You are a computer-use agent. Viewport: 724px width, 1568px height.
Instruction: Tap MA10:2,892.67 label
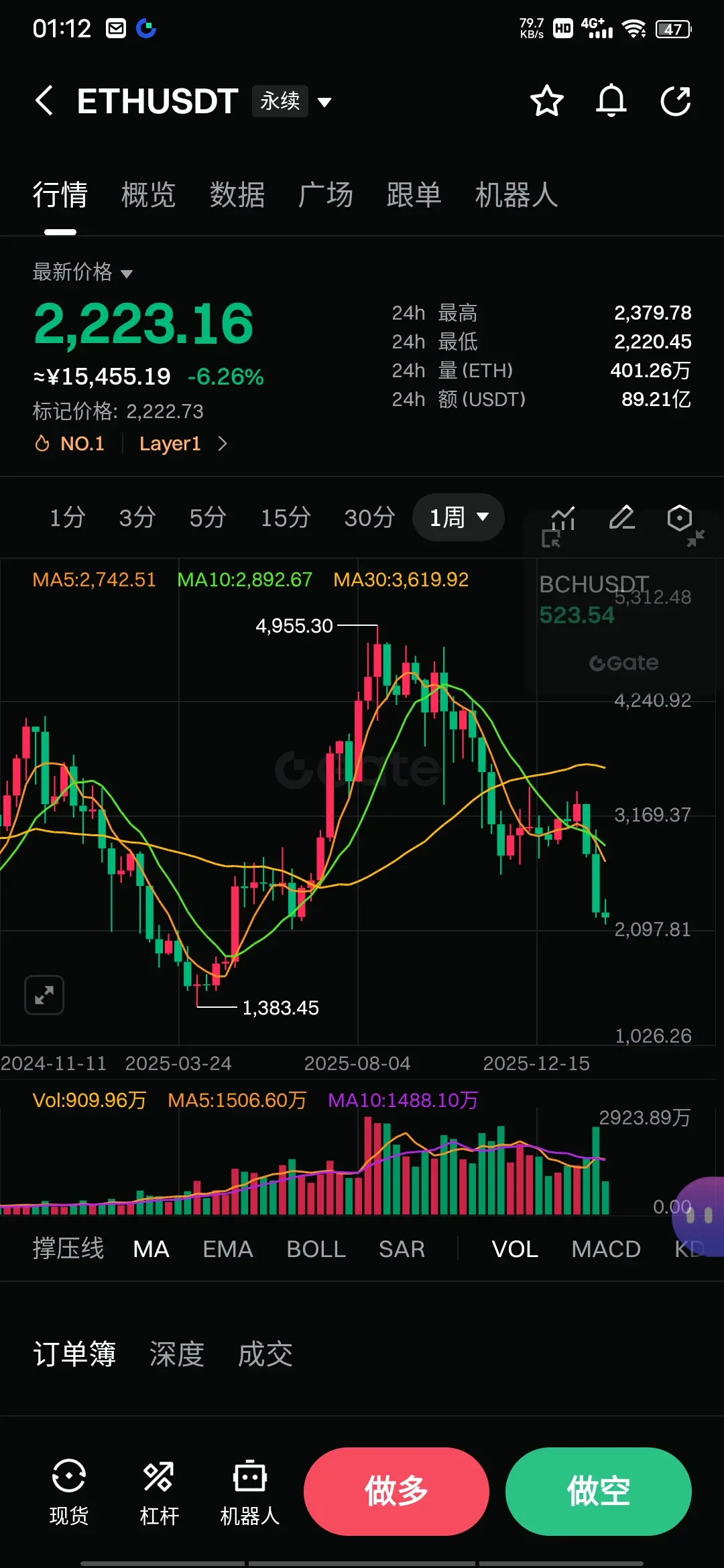(245, 580)
